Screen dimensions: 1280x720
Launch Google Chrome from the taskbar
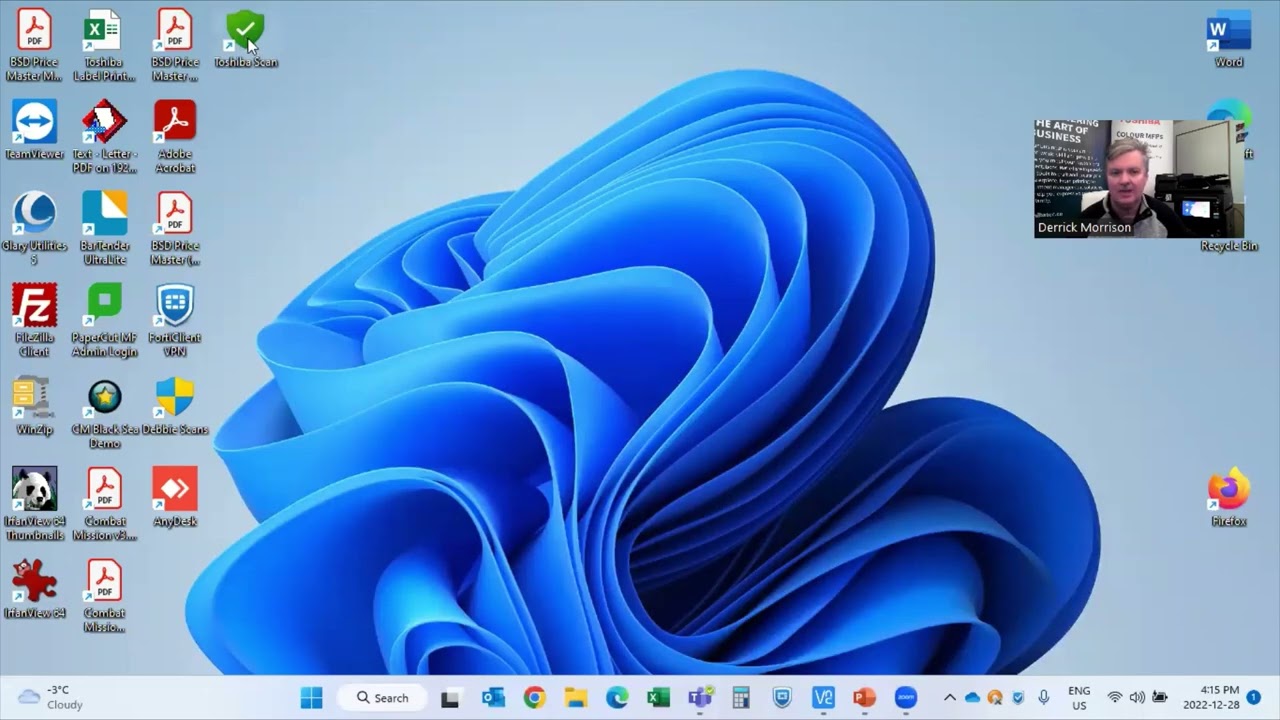[535, 697]
